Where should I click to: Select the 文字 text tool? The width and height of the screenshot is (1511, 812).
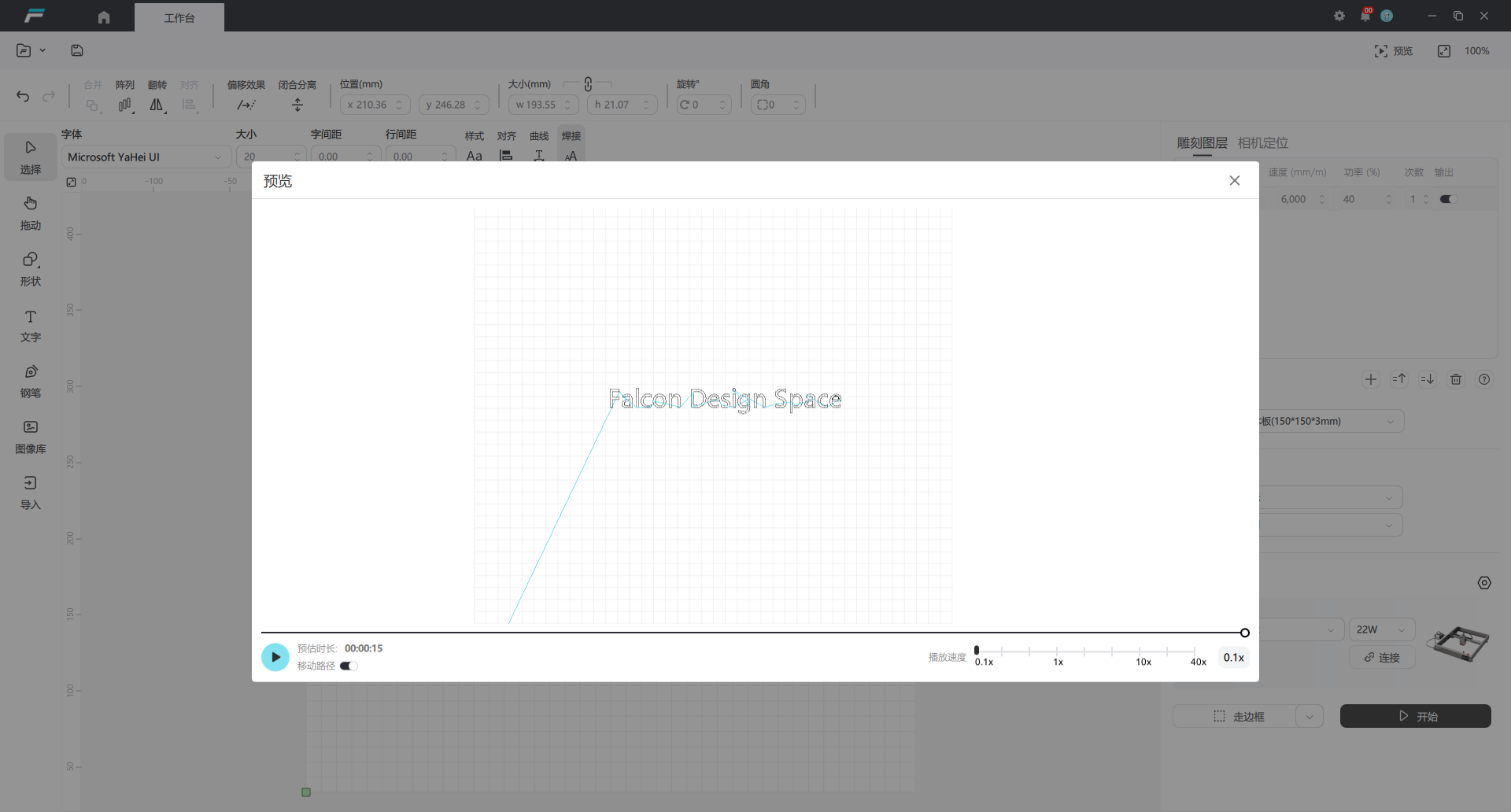[x=31, y=326]
